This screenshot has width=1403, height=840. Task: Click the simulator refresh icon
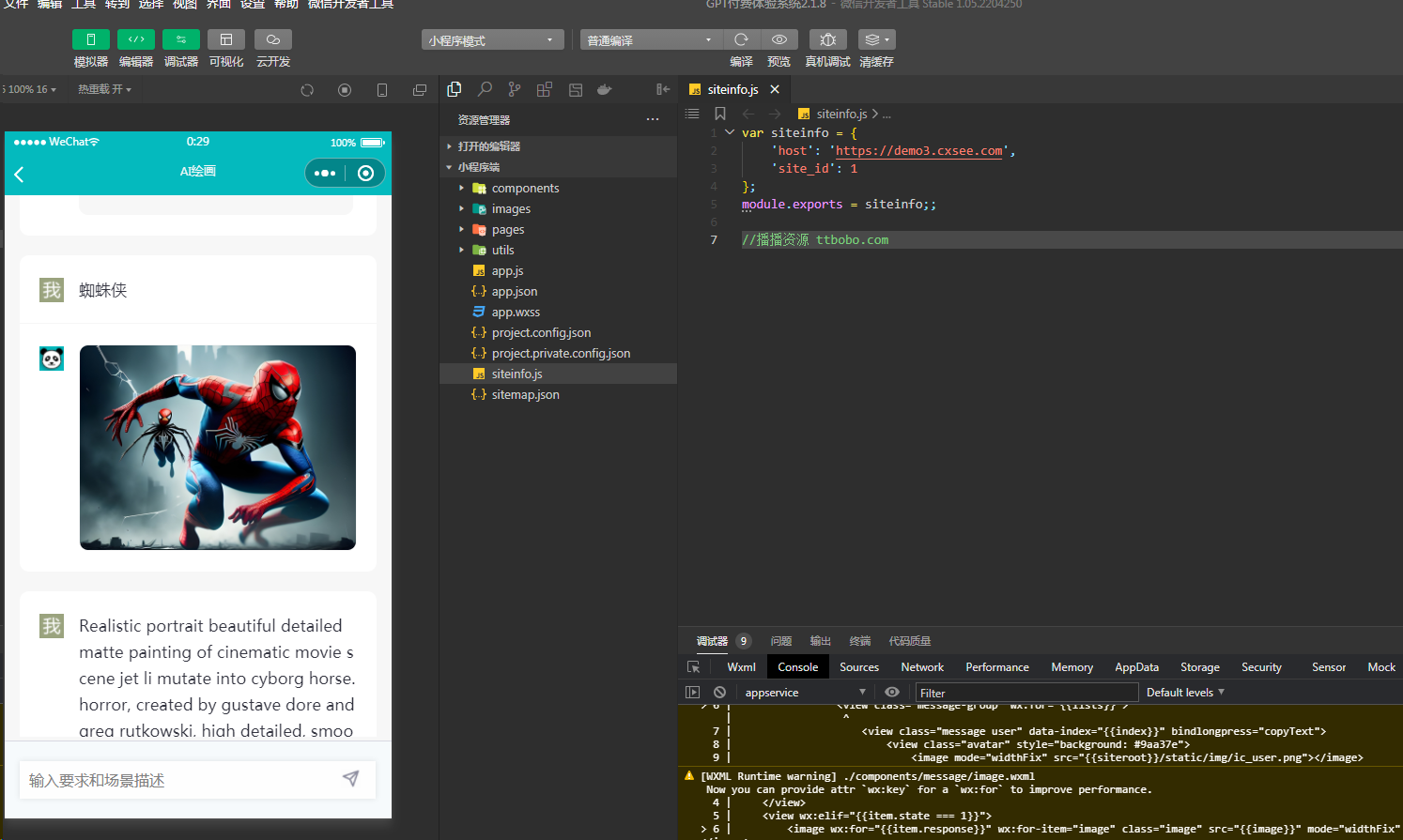(x=307, y=90)
